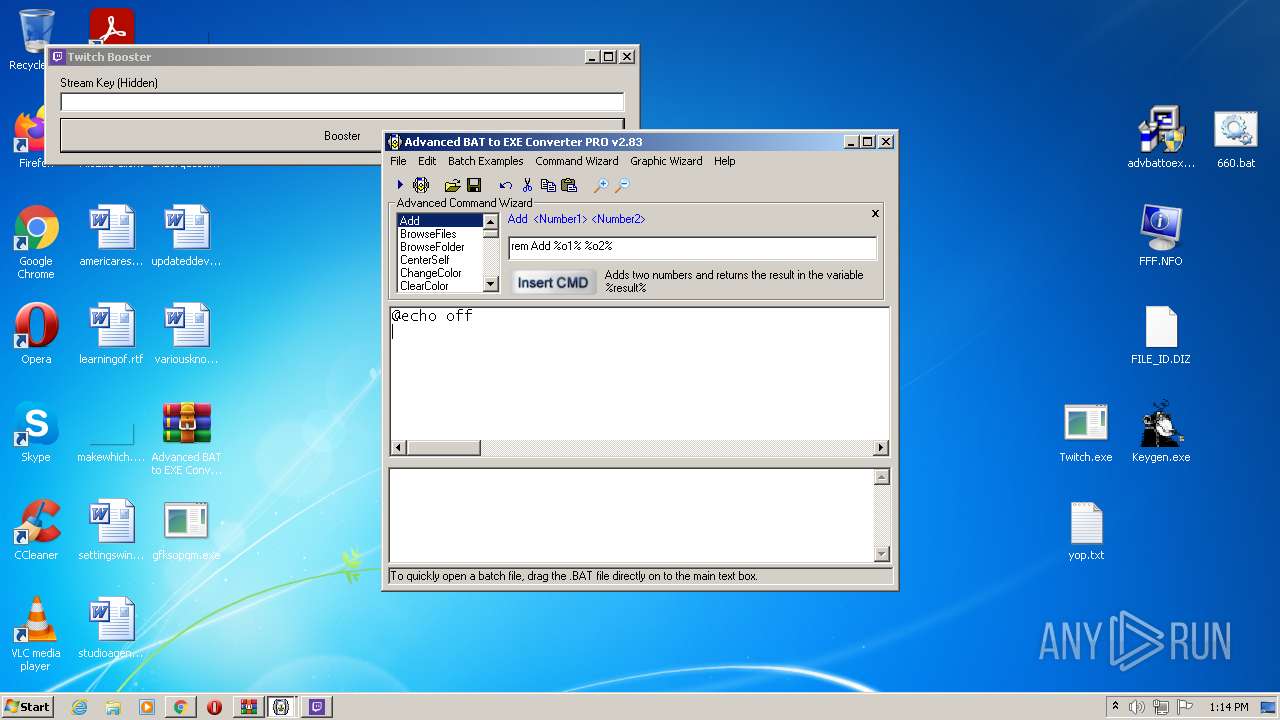Select the FFF.NFO desktop icon
Screen dimensions: 1280x720
tap(1161, 236)
